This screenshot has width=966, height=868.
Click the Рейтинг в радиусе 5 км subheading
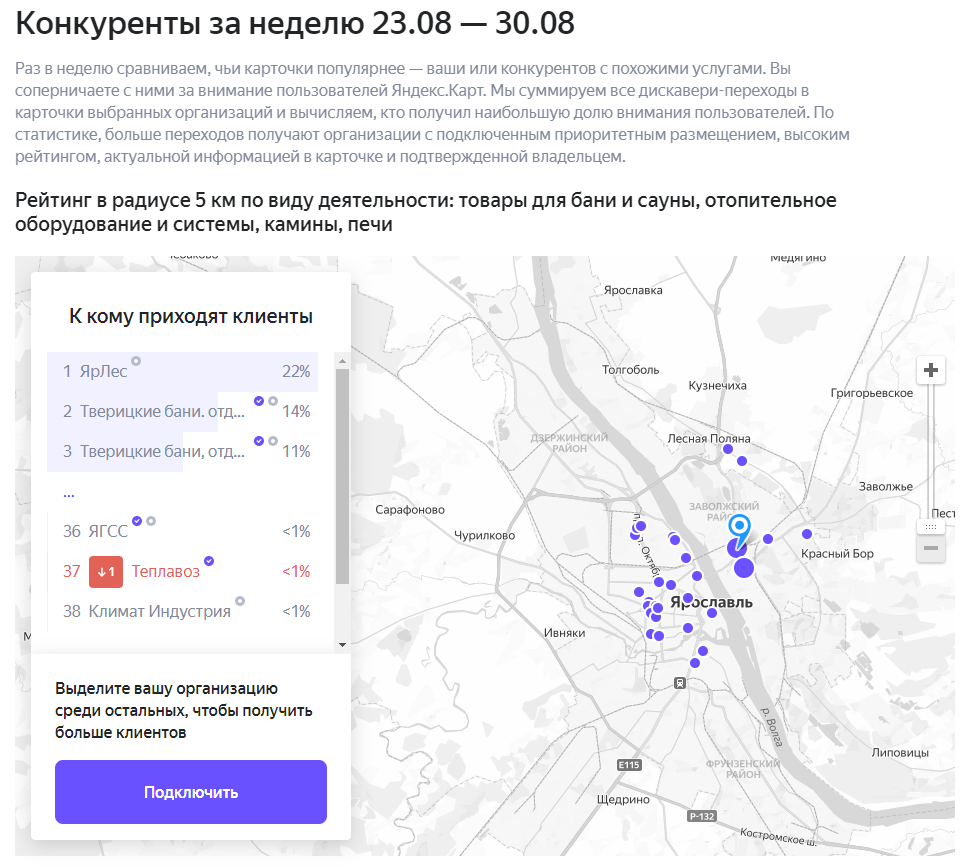[x=426, y=212]
